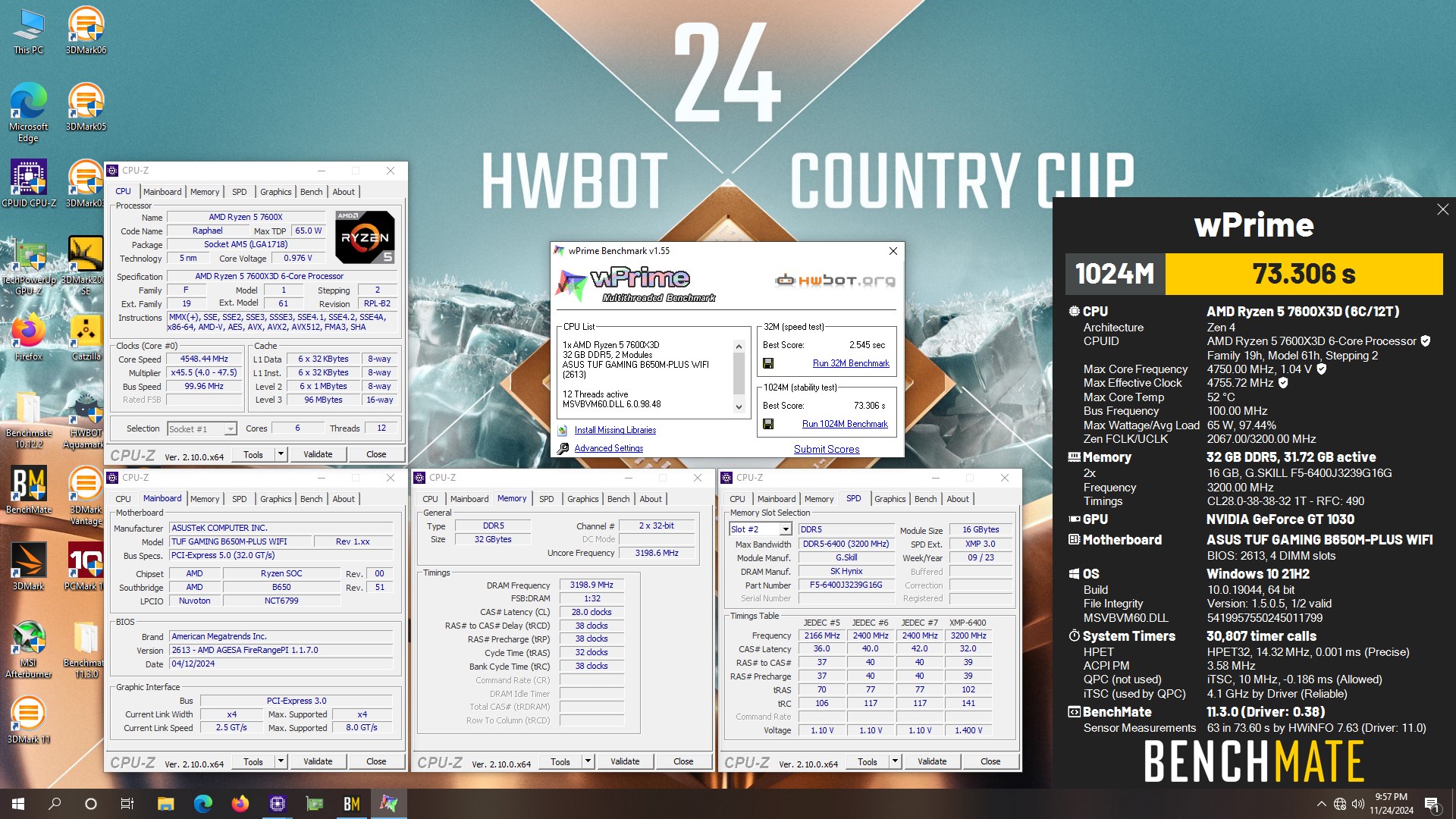Click down arrow of CPU List scrollbar
Viewport: 1456px width, 819px height.
739,407
